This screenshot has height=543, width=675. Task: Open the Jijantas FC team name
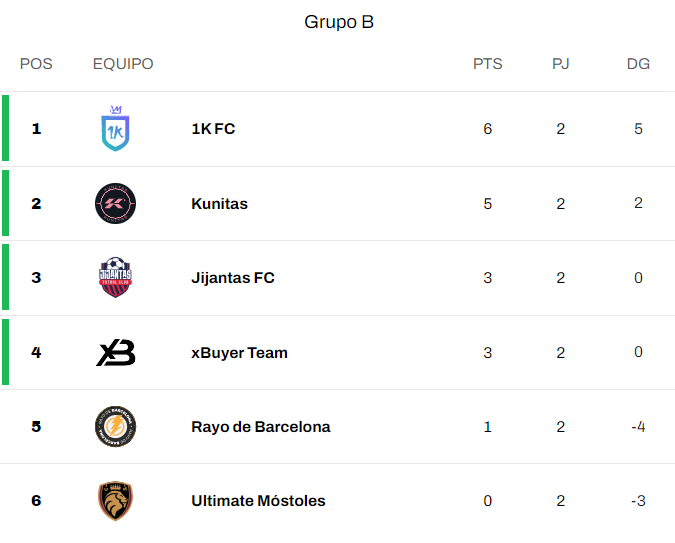[233, 278]
